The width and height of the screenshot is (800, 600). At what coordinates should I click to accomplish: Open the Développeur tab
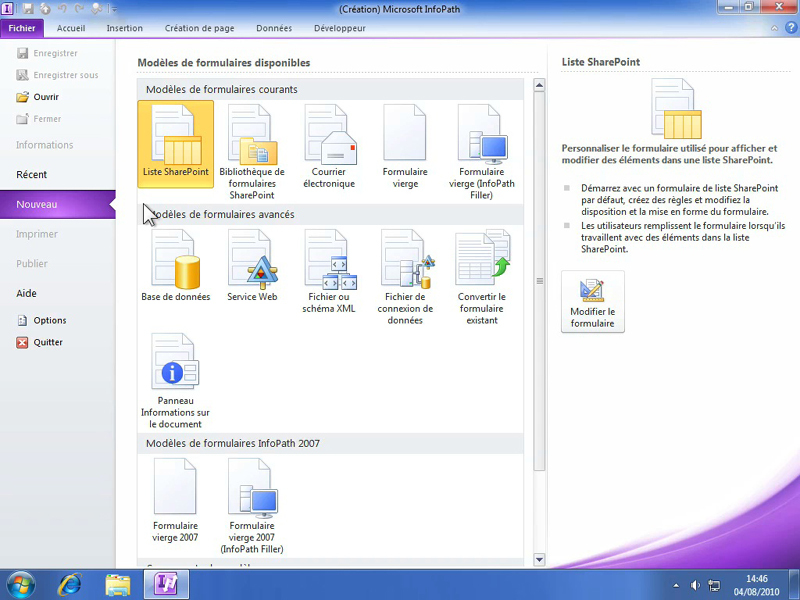340,28
